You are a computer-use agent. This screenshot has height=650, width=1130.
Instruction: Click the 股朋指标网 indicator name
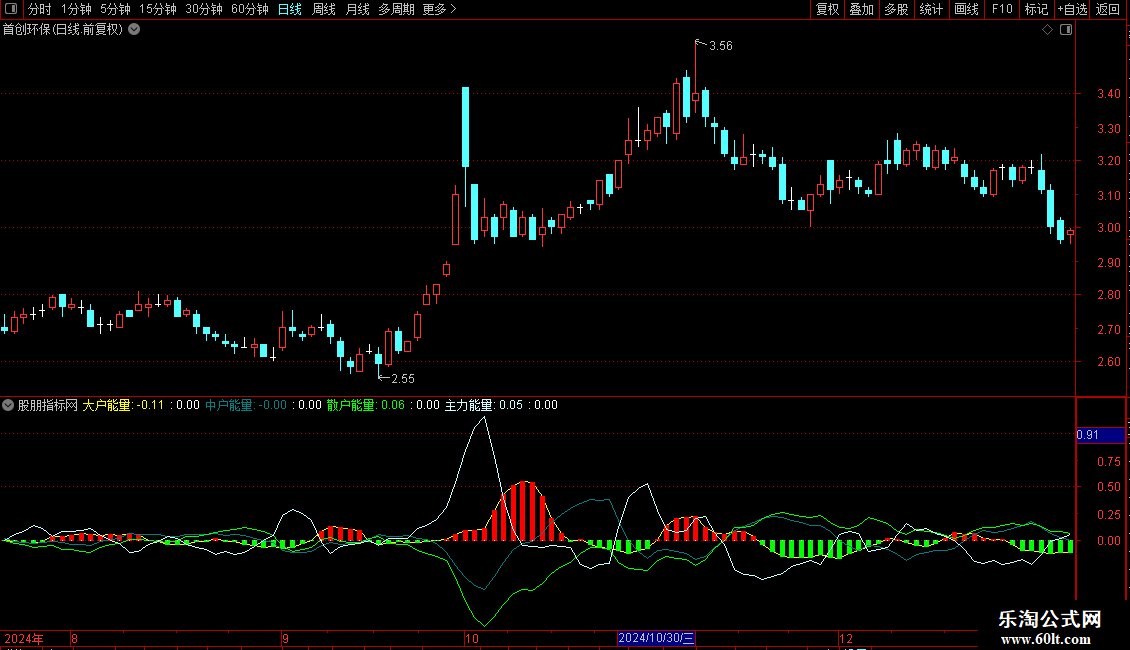point(48,405)
